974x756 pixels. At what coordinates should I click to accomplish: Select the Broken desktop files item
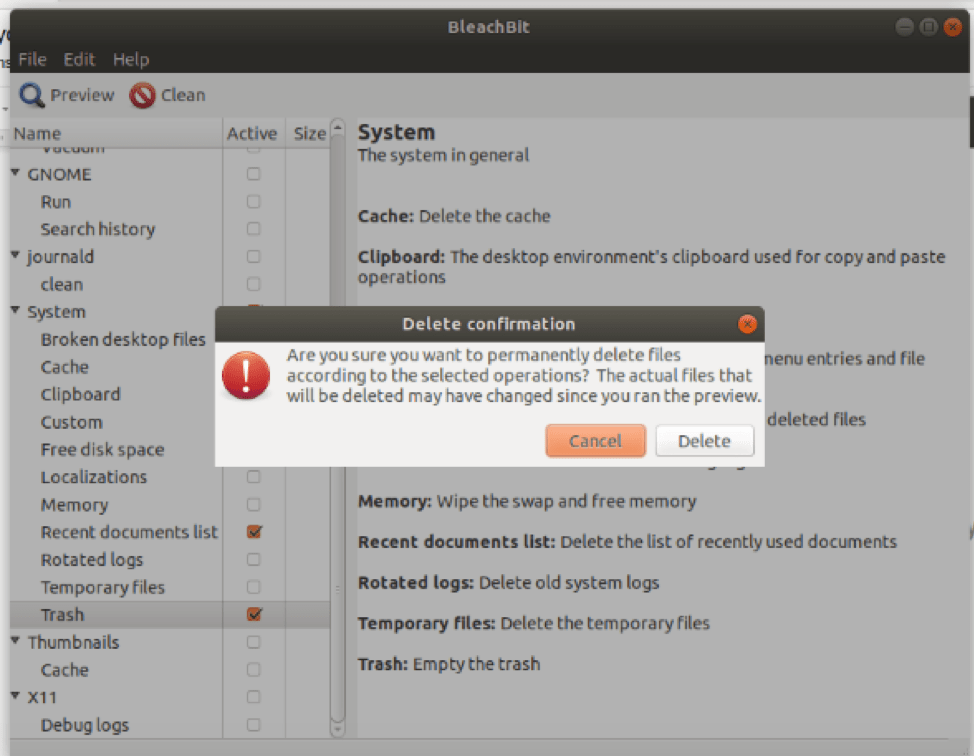[x=123, y=340]
